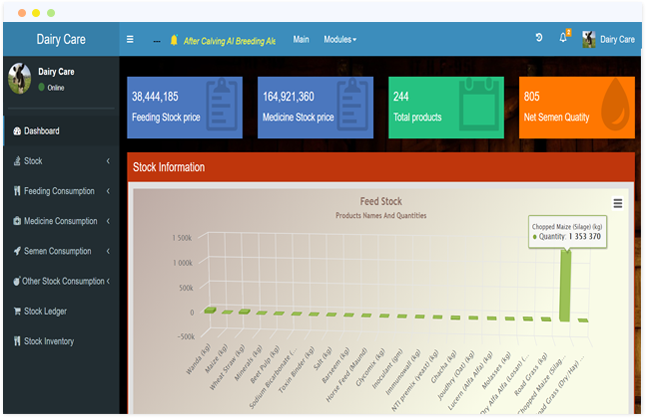Click the Molasses (kg) axis label
The height and width of the screenshot is (418, 646).
(x=496, y=370)
